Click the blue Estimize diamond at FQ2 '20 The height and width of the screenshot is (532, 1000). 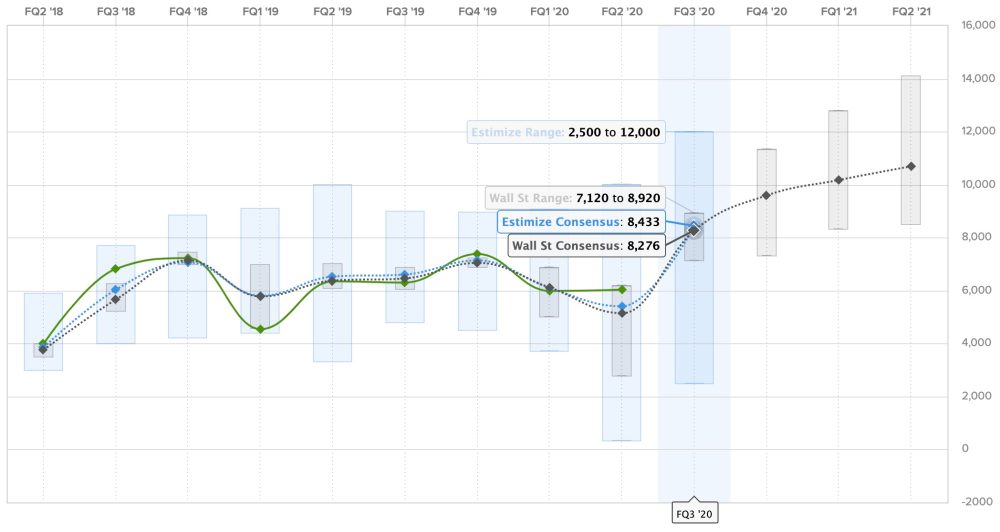[621, 306]
